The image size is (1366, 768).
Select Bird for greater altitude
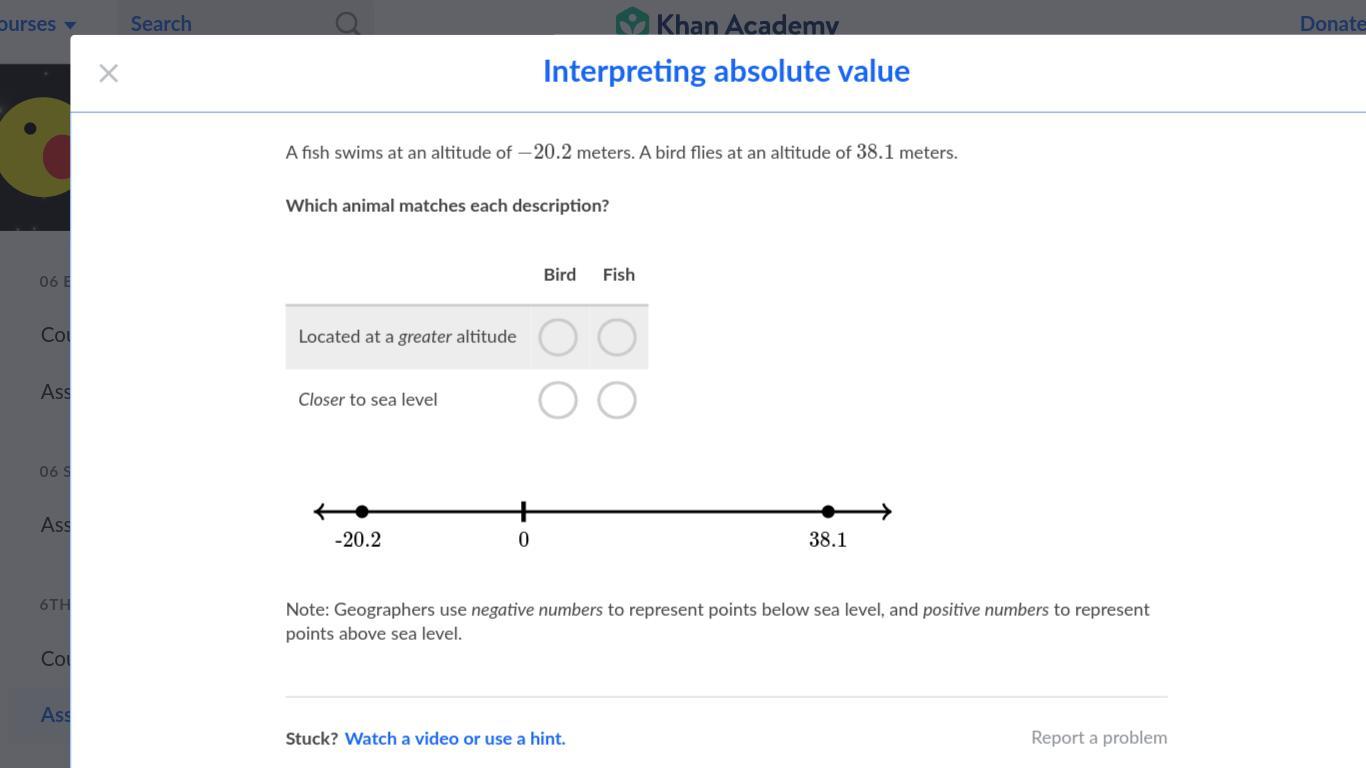[x=558, y=338]
